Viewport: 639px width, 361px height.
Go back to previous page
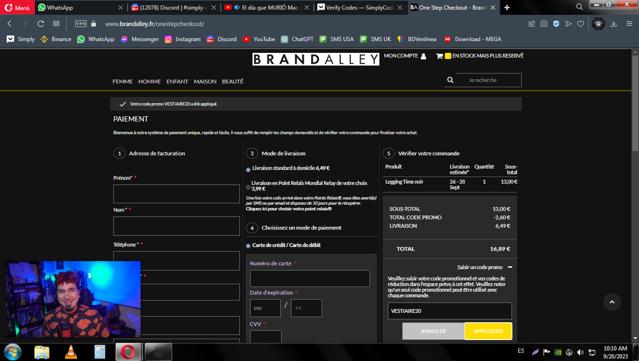click(x=10, y=24)
